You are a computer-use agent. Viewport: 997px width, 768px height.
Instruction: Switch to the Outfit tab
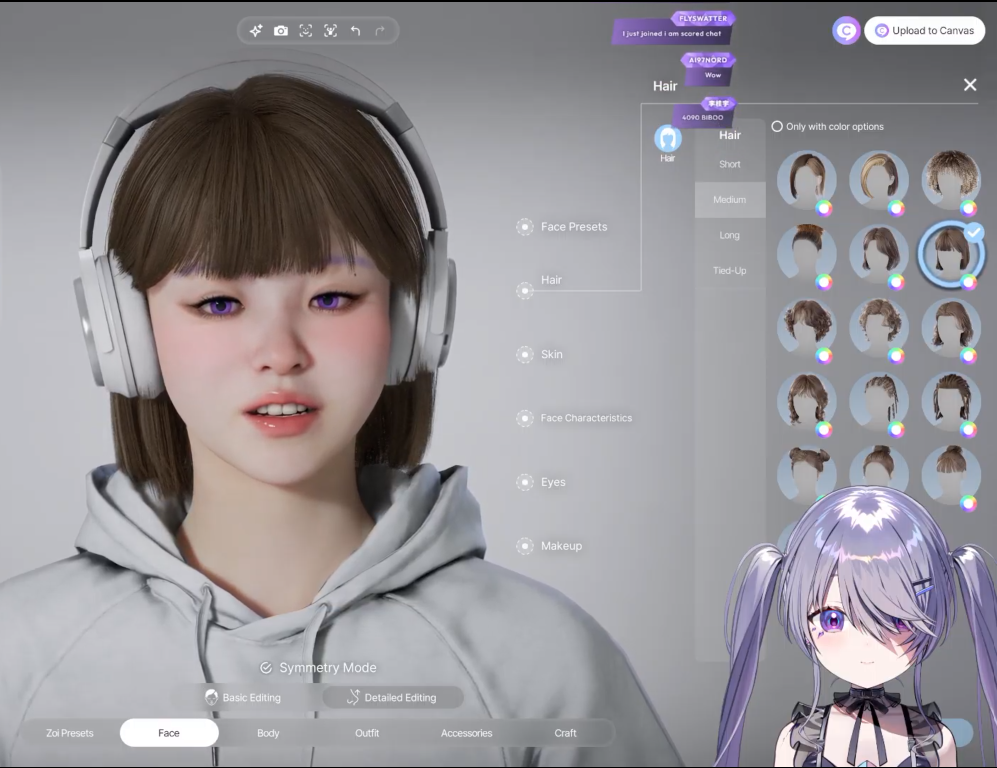[367, 733]
